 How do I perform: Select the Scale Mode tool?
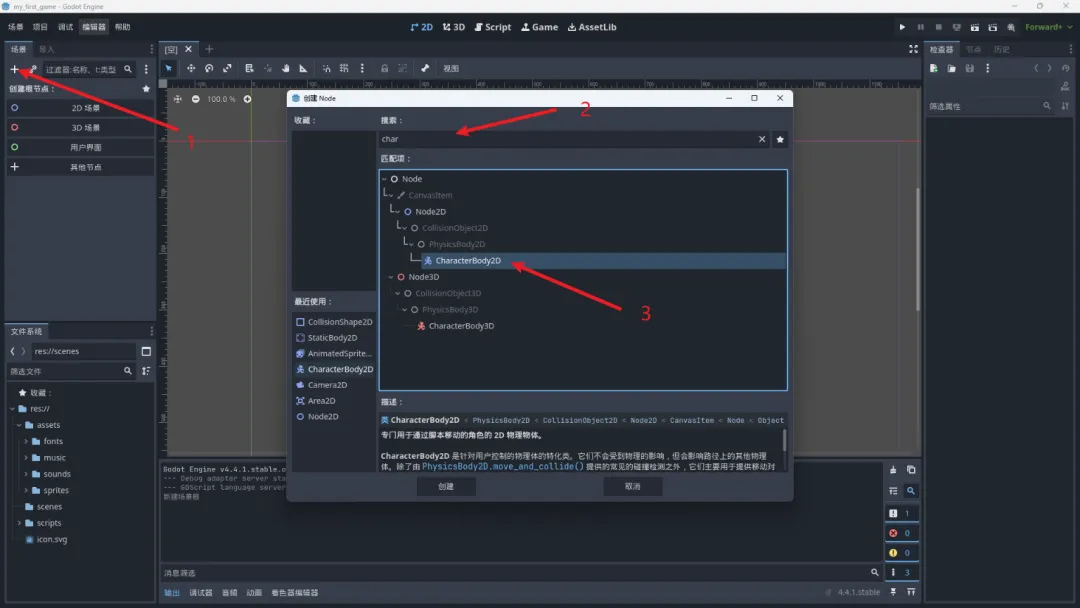[227, 68]
